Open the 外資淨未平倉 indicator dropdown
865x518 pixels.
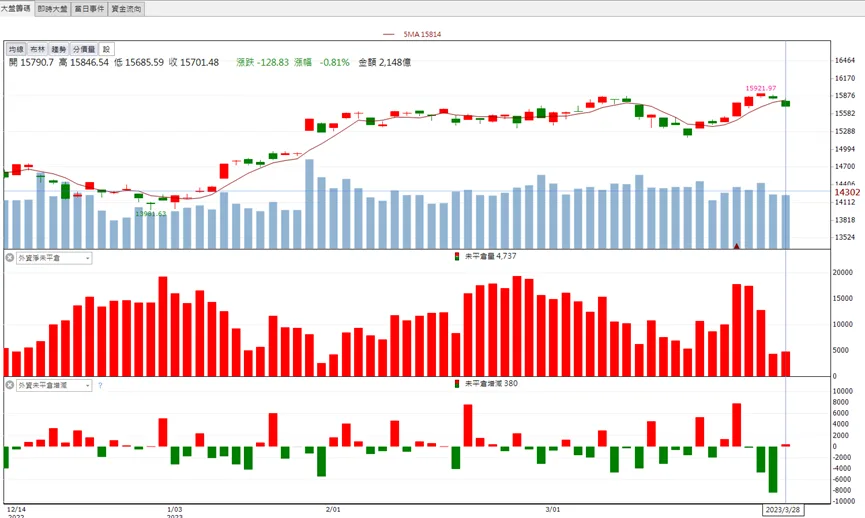click(54, 258)
